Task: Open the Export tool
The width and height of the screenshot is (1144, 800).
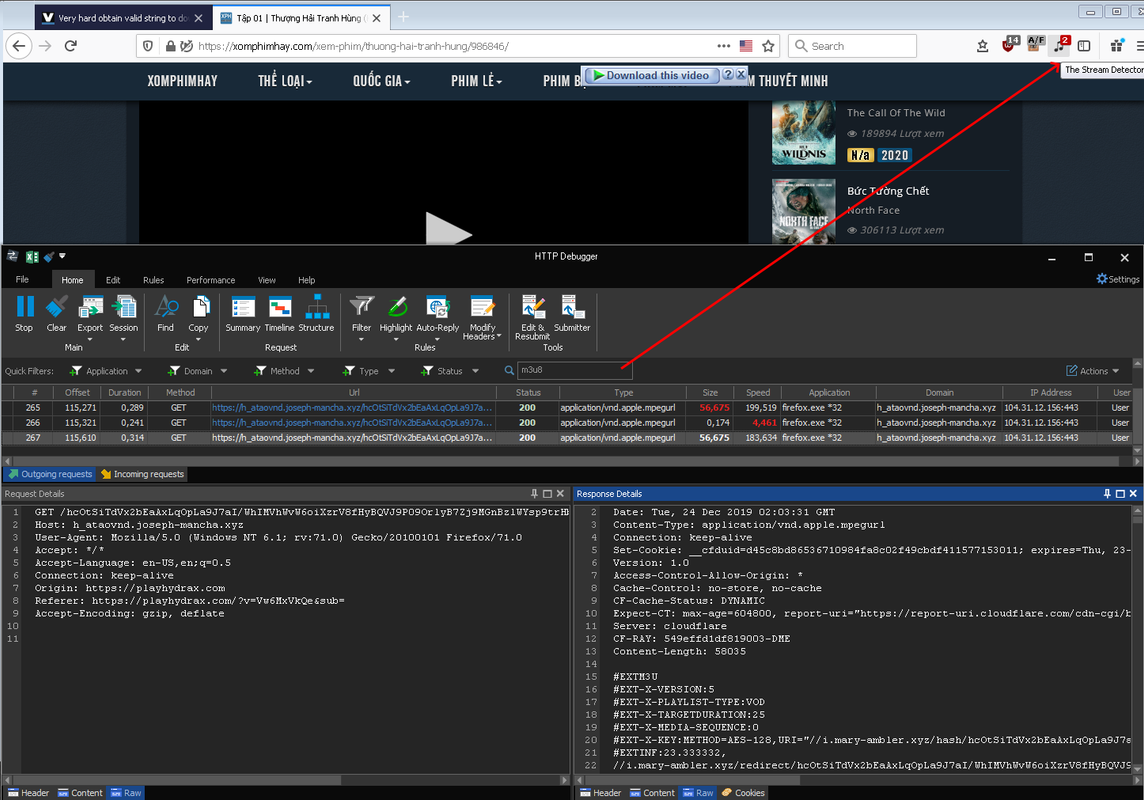Action: [x=90, y=318]
